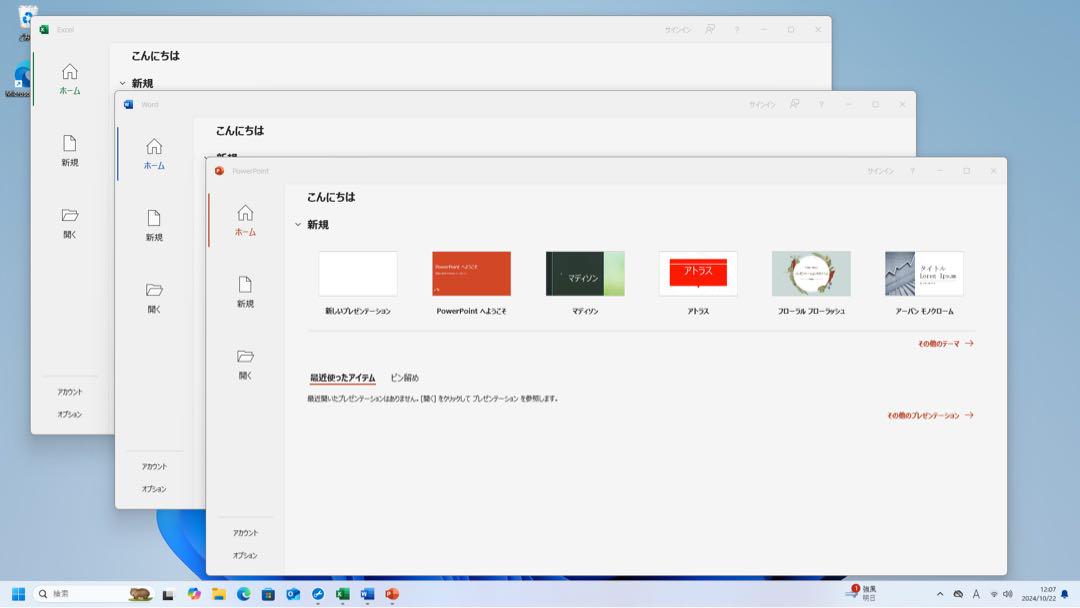Switch to PowerPoint via its taskbar icon

coord(392,594)
